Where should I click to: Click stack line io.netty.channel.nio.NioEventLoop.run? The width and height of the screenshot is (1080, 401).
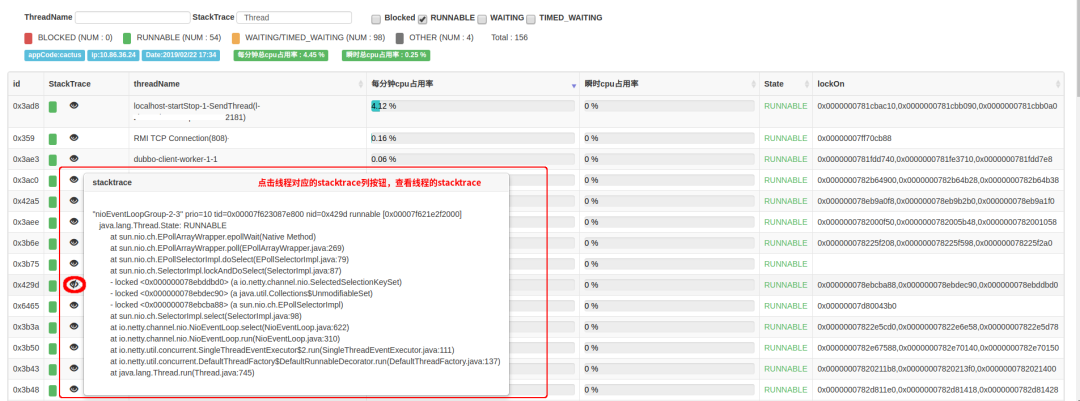(x=225, y=338)
